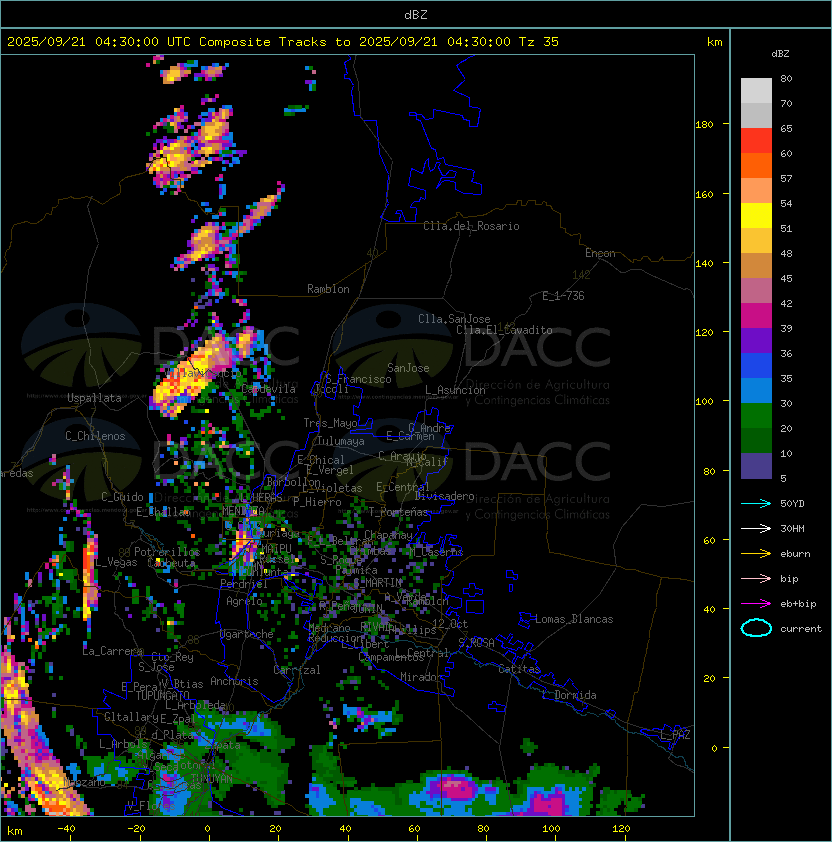Click the 'current' legend label
Viewport: 832px width, 842px height.
tap(801, 629)
